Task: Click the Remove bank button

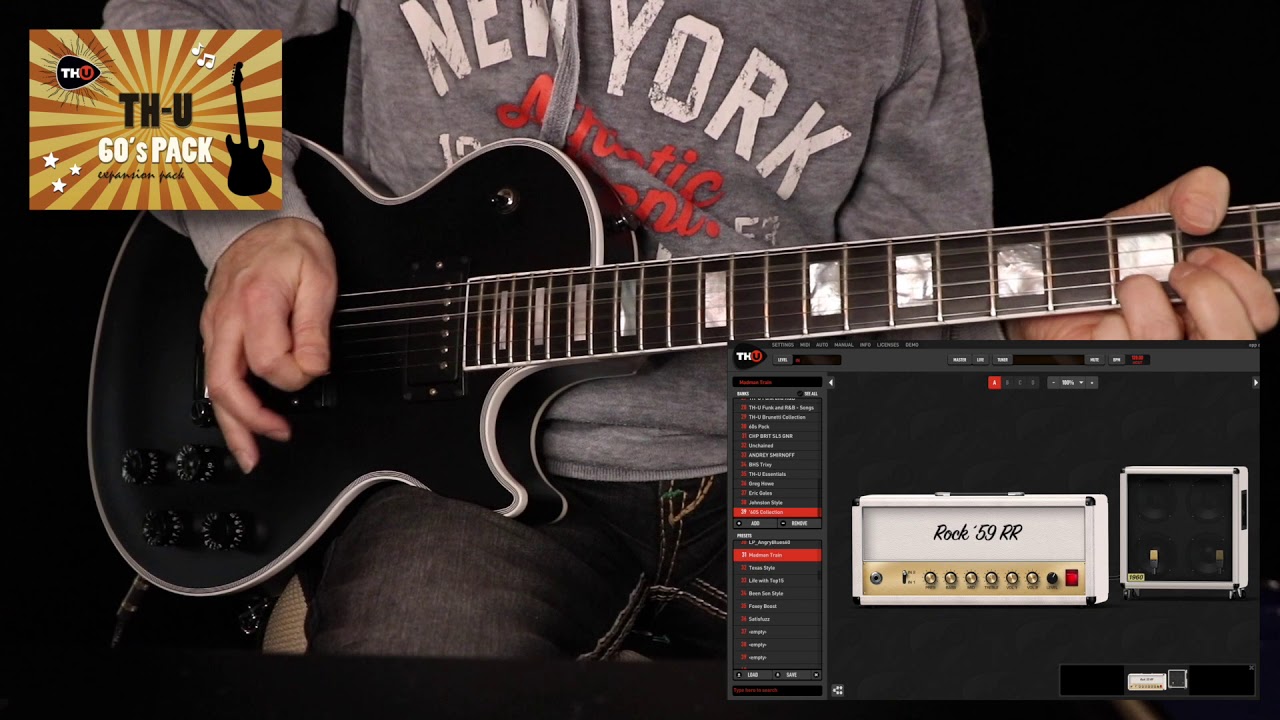Action: coord(800,523)
